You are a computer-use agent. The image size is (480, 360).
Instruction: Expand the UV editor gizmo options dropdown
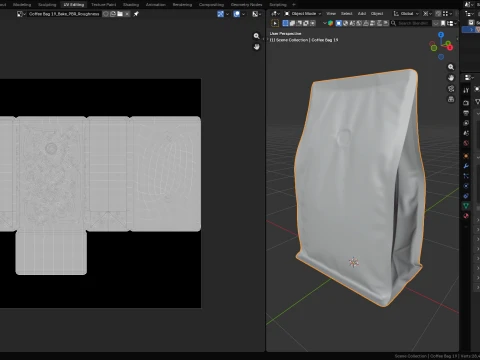[x=227, y=14]
